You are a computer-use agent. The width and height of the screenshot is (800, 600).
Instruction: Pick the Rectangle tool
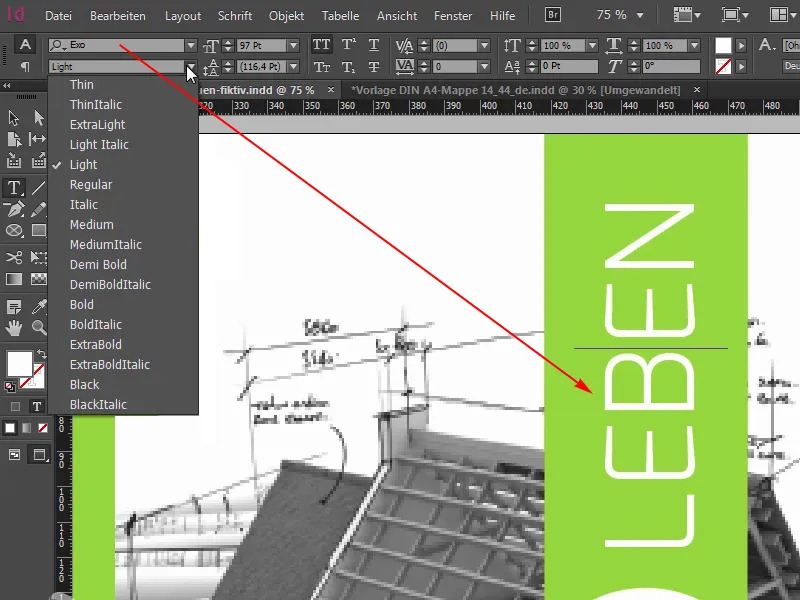click(39, 231)
